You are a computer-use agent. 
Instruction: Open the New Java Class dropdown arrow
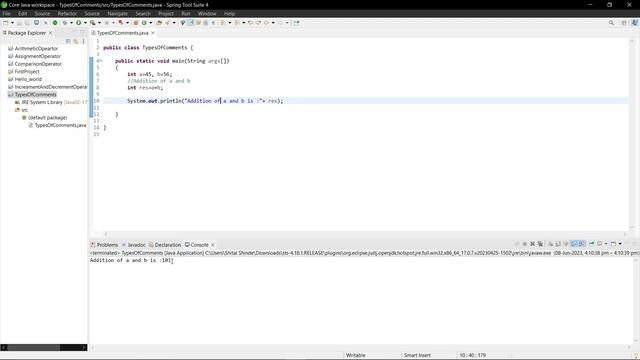coord(151,23)
